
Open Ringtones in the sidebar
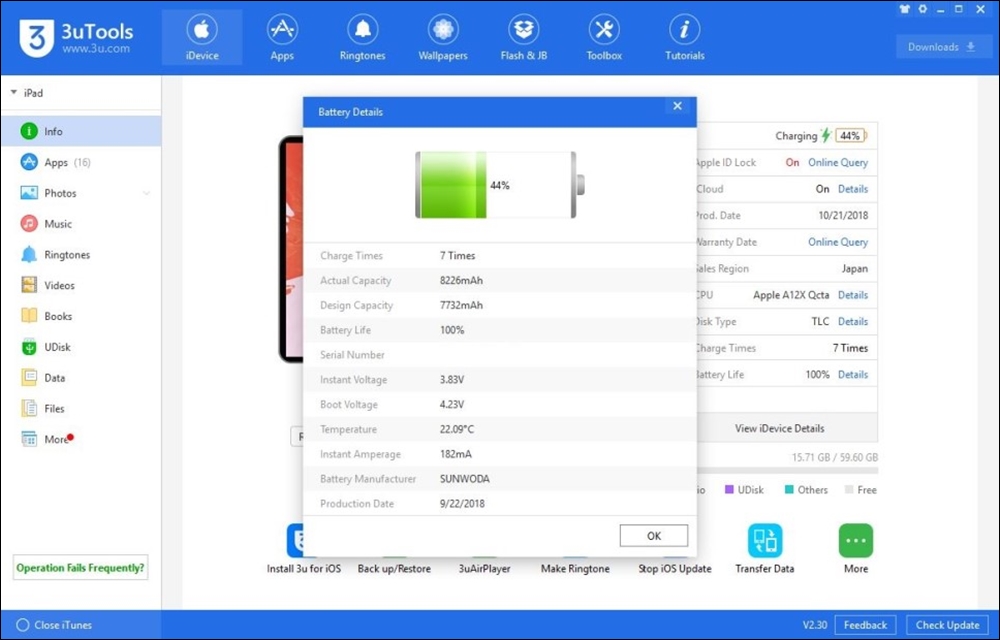pyautogui.click(x=81, y=255)
